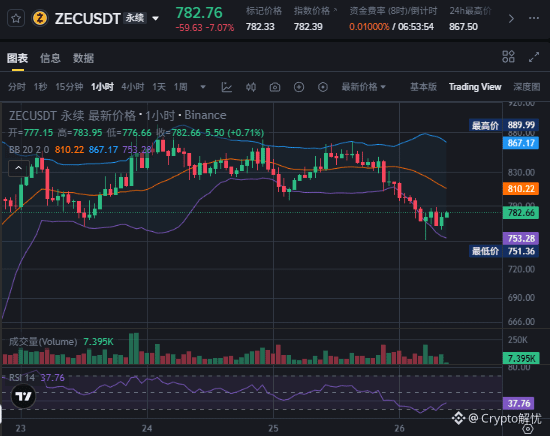Click the 24 date marker on time axis
Image resolution: width=550 pixels, height=436 pixels.
(x=147, y=428)
